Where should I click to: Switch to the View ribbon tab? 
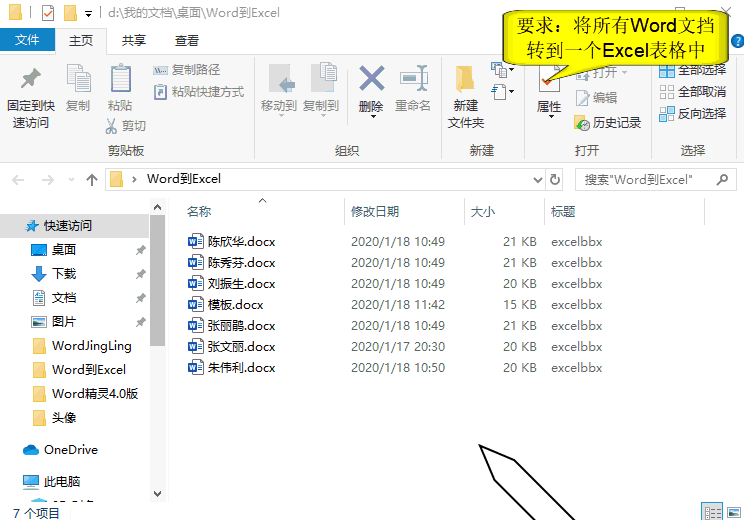pos(186,40)
